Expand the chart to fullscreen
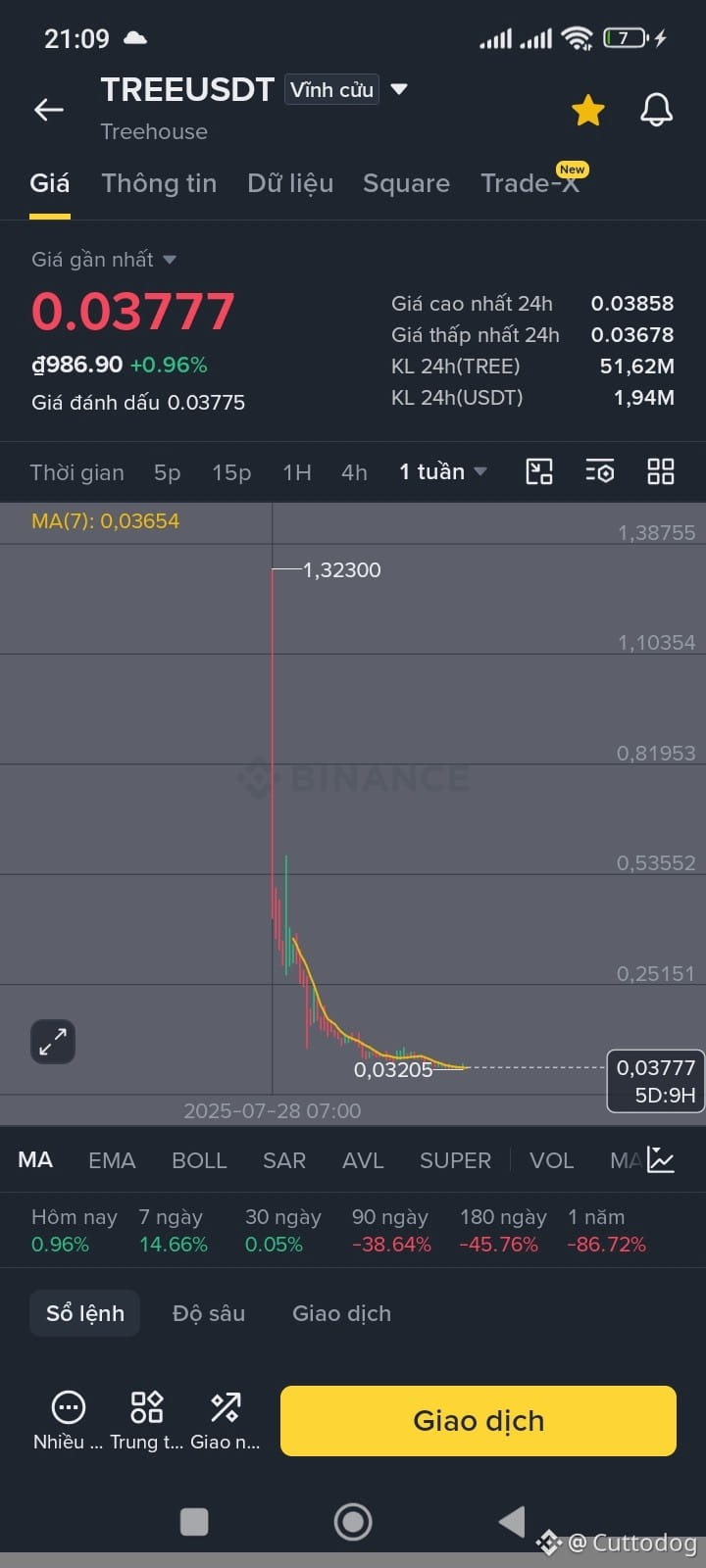706x1568 pixels. pos(53,1042)
